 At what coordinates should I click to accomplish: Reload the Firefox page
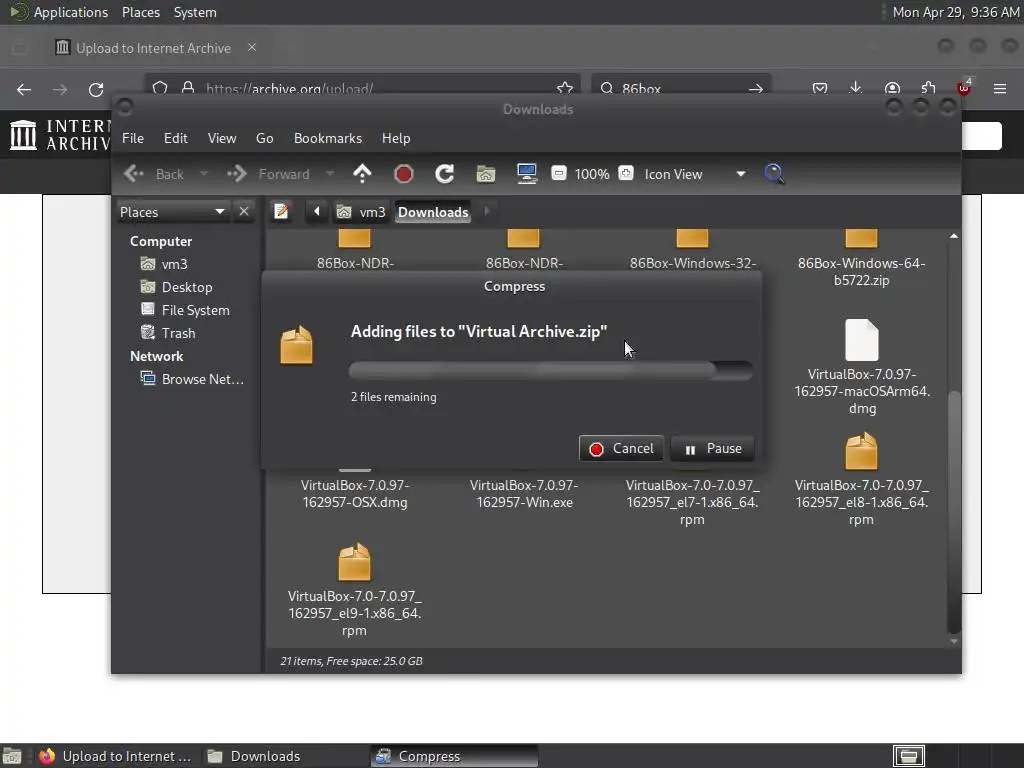pyautogui.click(x=96, y=89)
